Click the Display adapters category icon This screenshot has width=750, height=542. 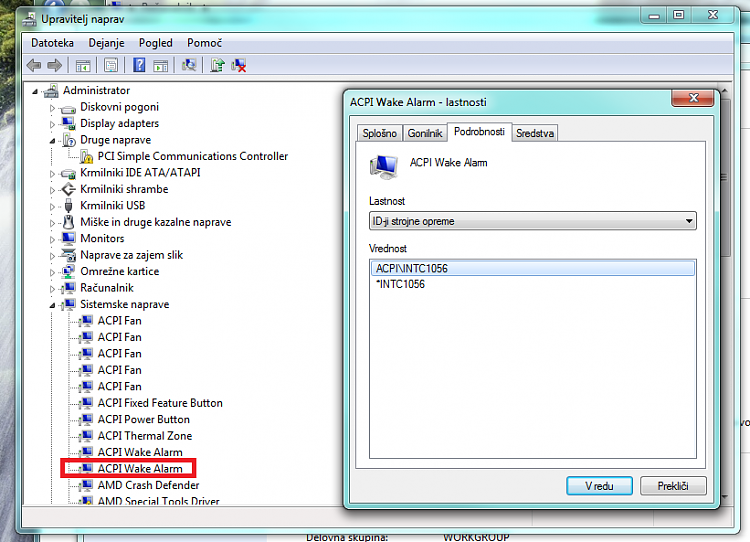tap(68, 123)
